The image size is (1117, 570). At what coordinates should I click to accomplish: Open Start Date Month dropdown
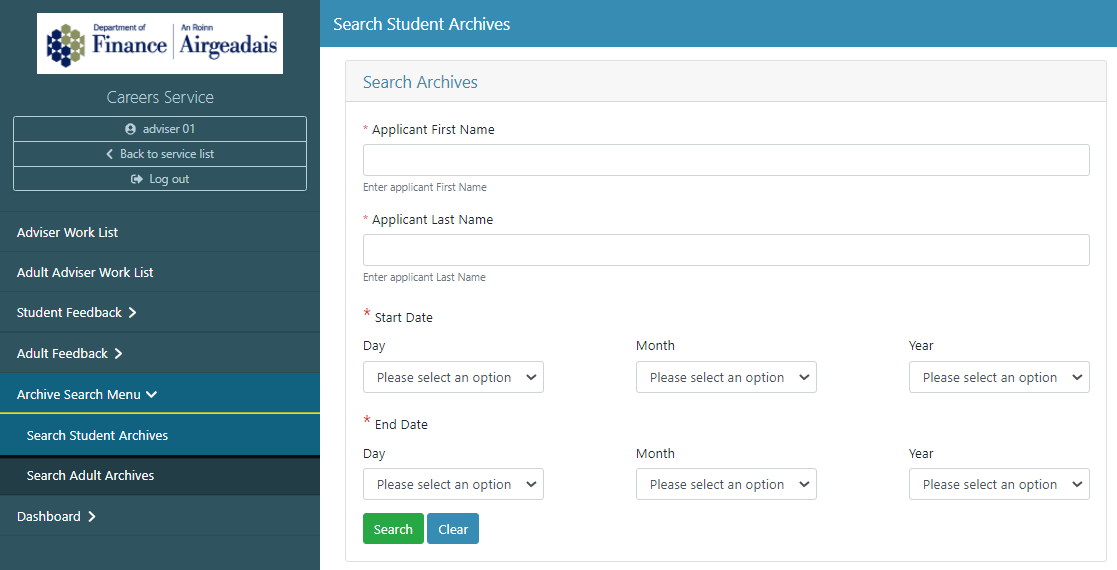(x=726, y=377)
